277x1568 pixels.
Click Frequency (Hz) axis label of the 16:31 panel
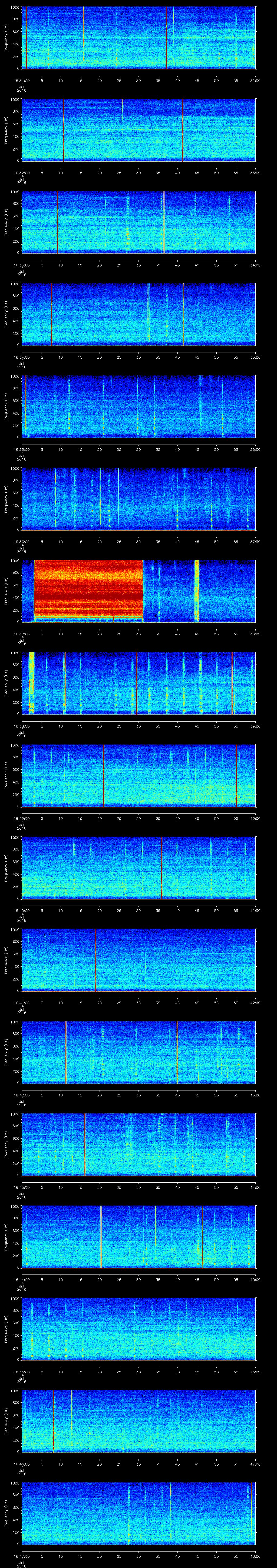6,38
